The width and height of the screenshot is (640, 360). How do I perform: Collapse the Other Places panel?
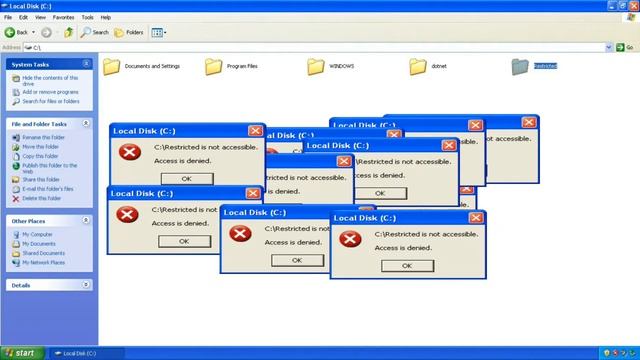point(86,220)
